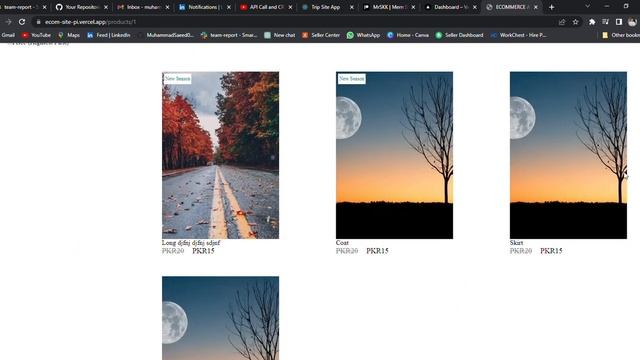The image size is (640, 360).
Task: Click the struck-through PKR20 under Long djfnj
Action: 173,251
